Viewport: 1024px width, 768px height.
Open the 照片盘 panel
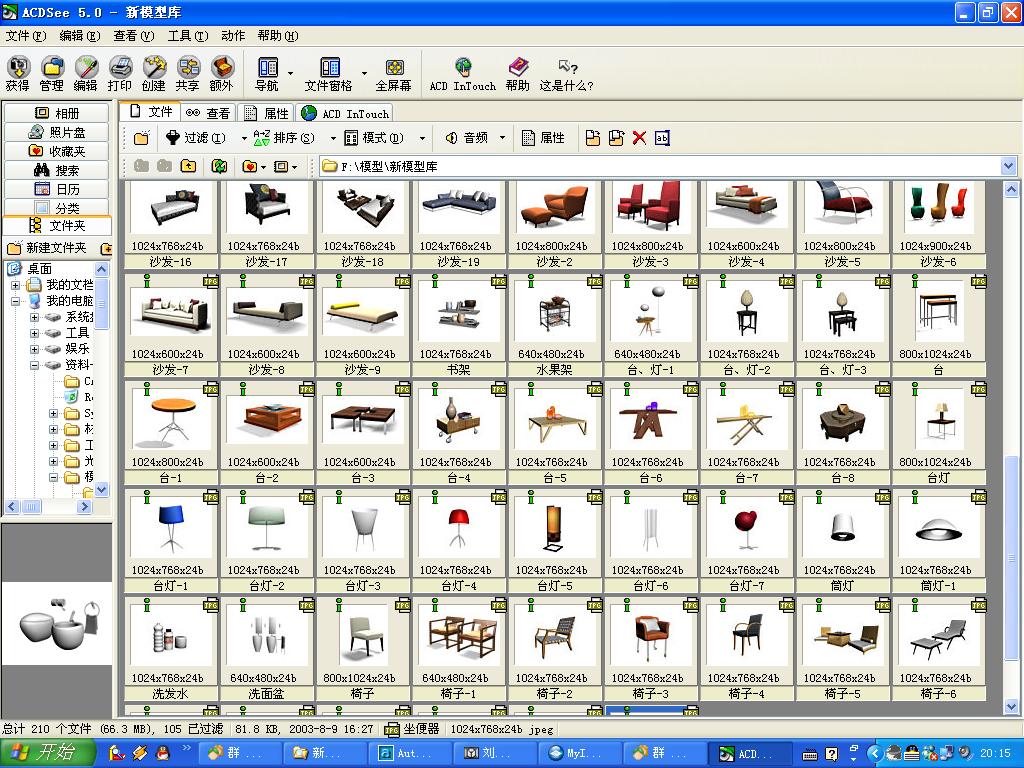(x=57, y=132)
